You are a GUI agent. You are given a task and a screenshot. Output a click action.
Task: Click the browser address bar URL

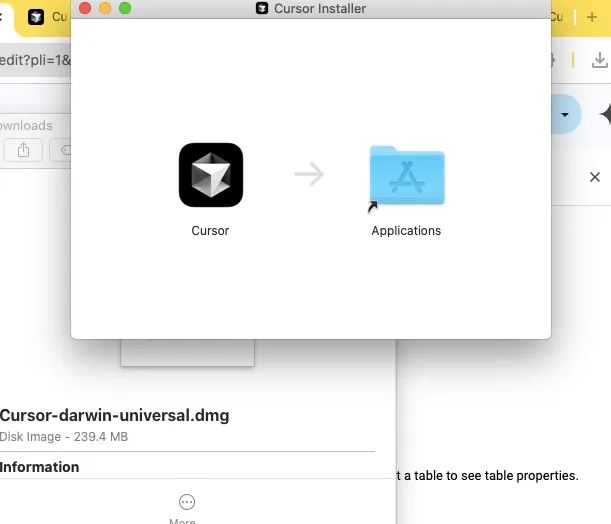(35, 60)
